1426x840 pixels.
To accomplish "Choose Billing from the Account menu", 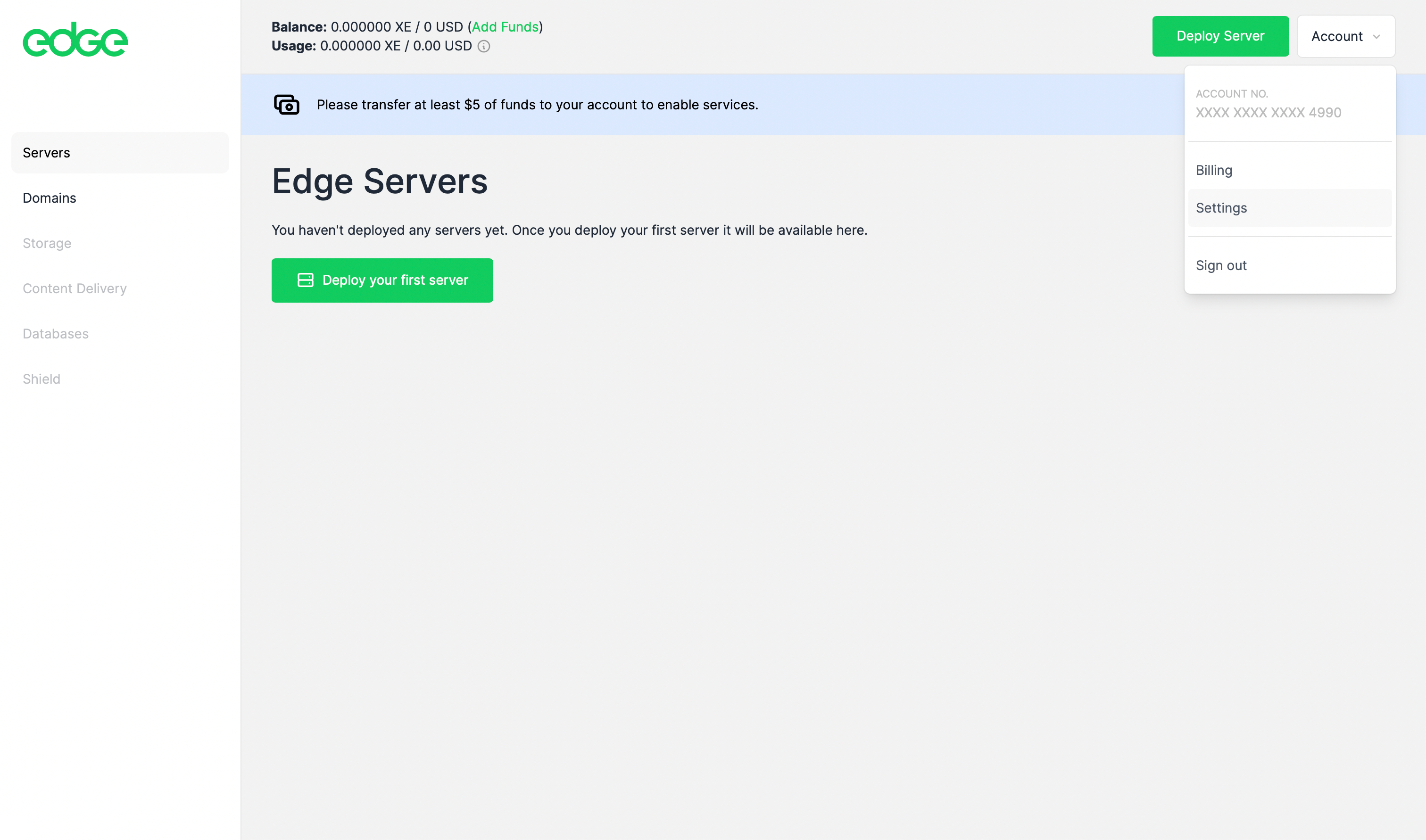I will click(x=1290, y=170).
